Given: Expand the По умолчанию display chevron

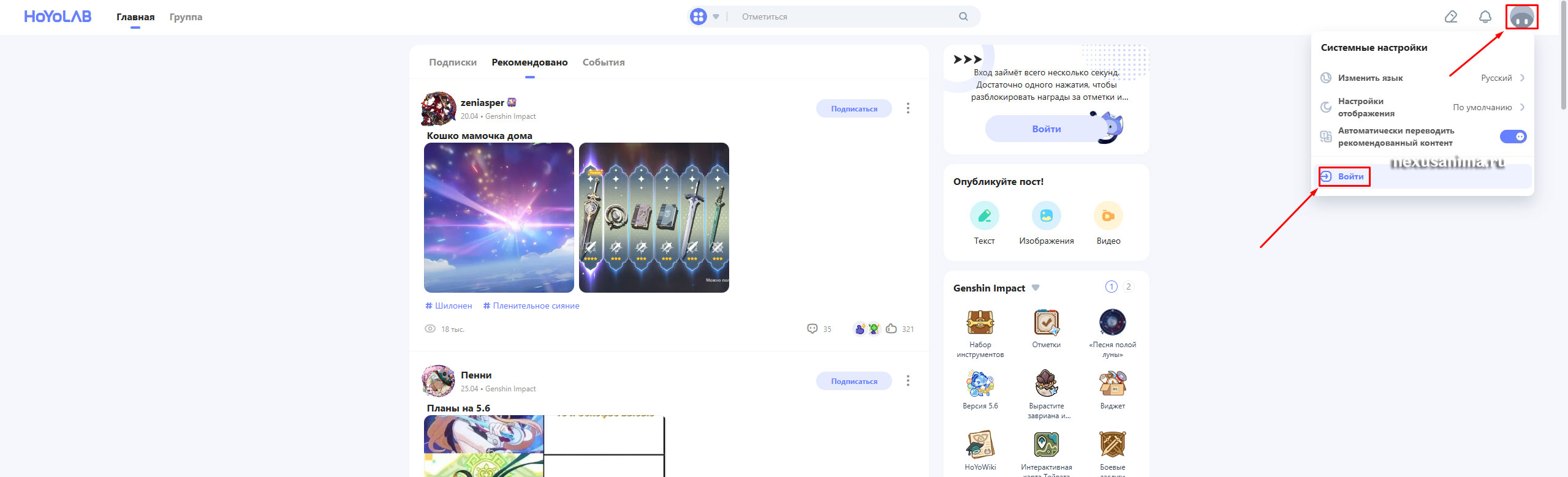Looking at the screenshot, I should tap(1522, 107).
